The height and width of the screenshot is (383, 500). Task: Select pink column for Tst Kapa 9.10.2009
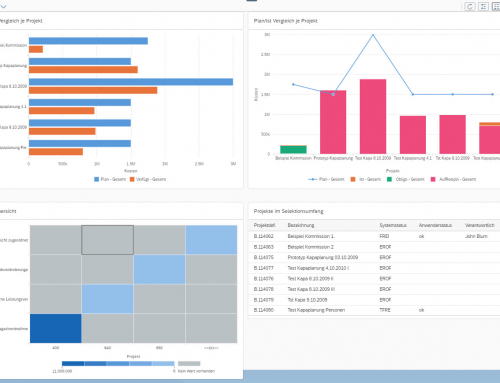click(453, 134)
